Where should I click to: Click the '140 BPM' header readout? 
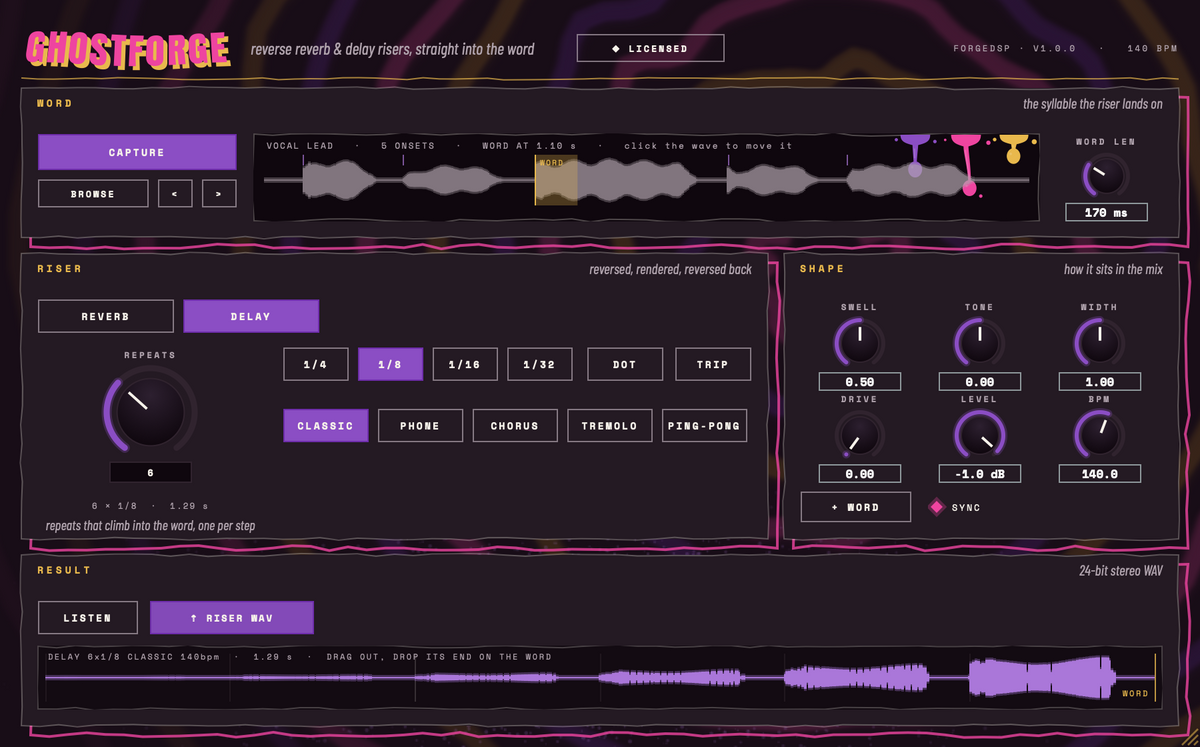click(1151, 48)
